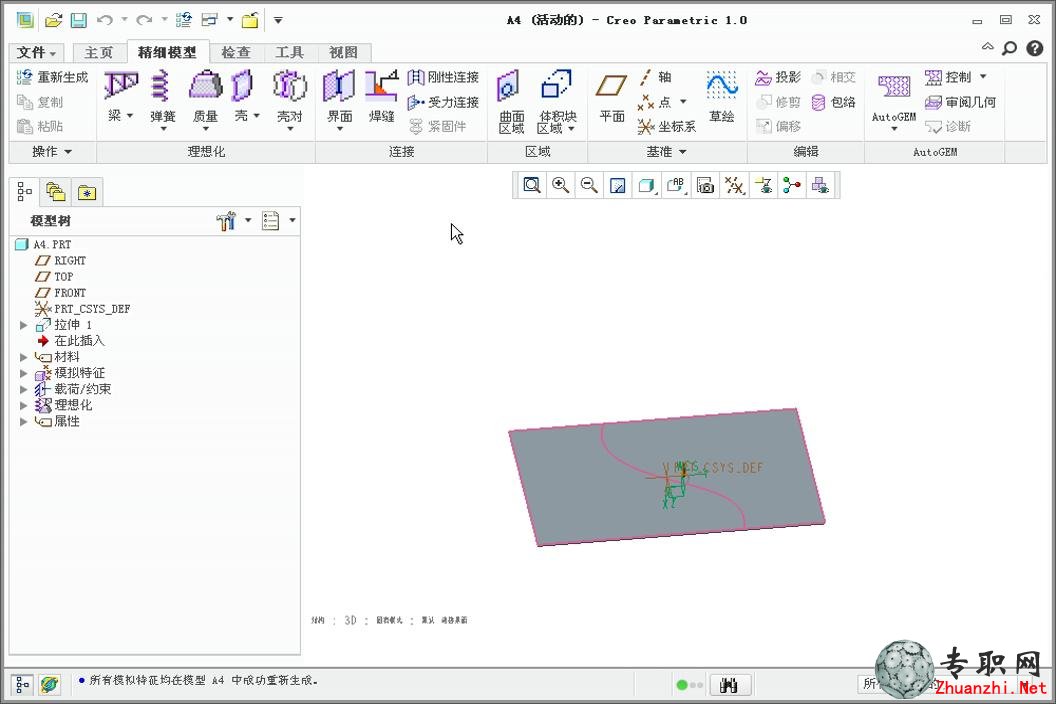Screen dimensions: 1056x704
Task: Click Review Geometry (审阅几何)
Action: tap(960, 102)
